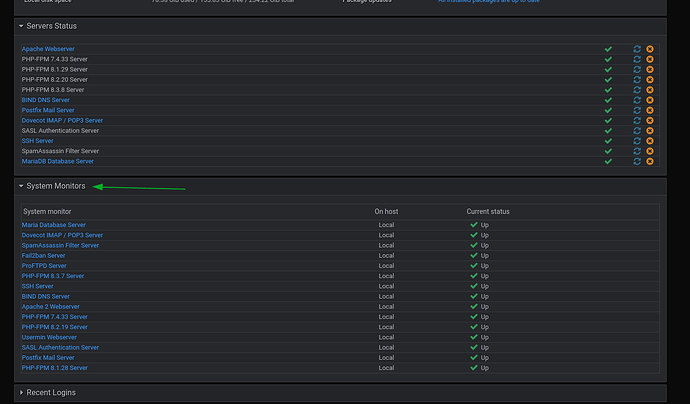
Task: Stop the Apache Webserver service
Action: 650,49
